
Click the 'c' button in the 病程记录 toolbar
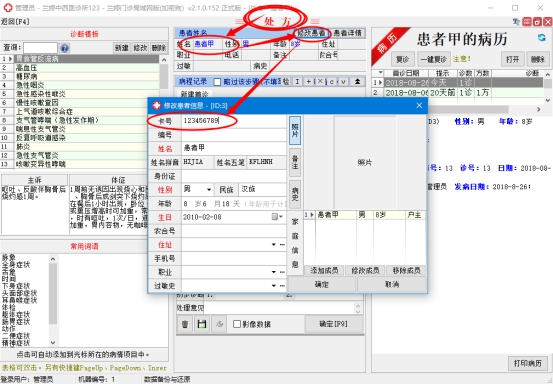pyautogui.click(x=331, y=81)
